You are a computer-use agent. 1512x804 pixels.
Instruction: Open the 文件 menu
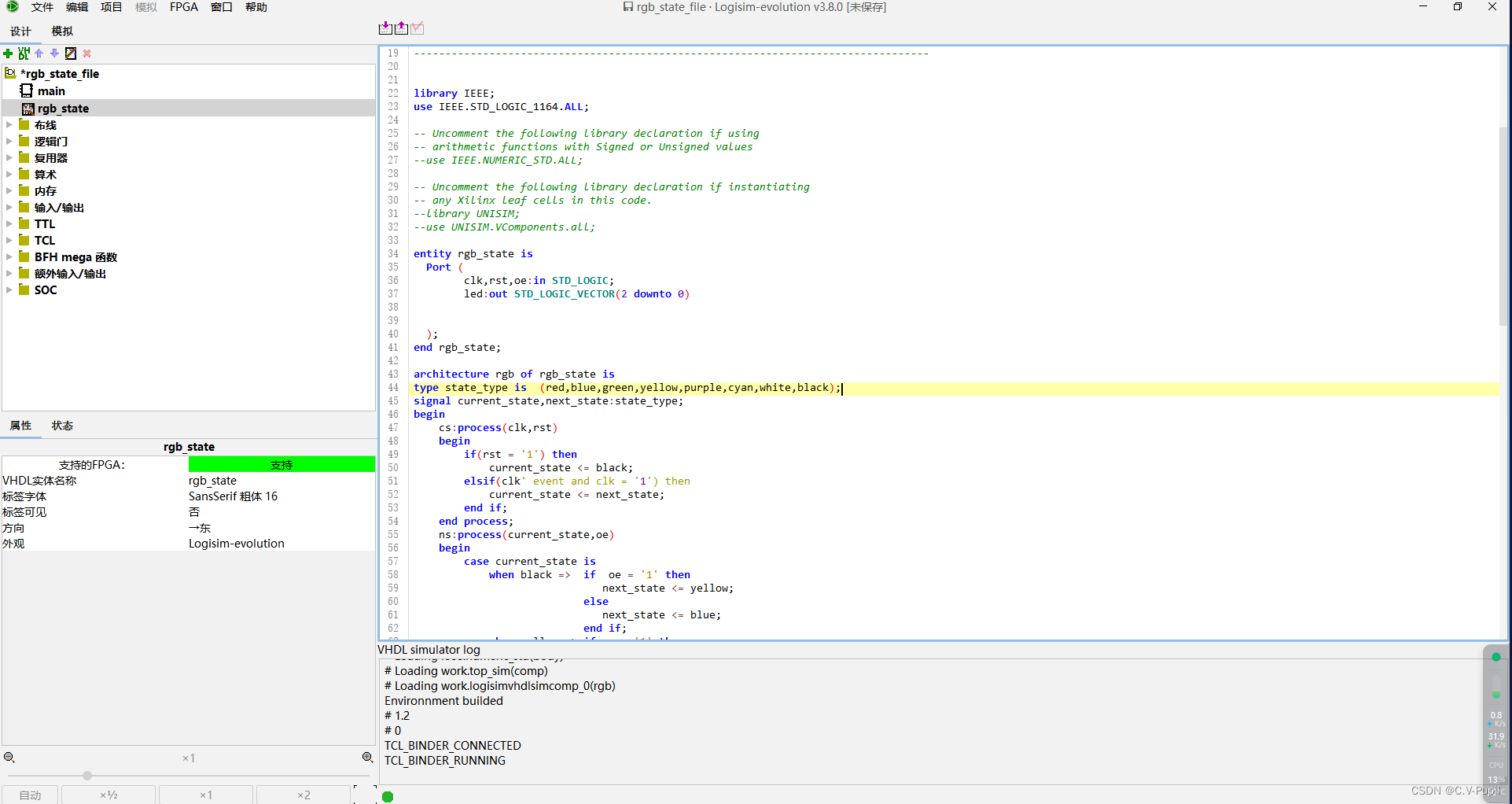pyautogui.click(x=42, y=7)
